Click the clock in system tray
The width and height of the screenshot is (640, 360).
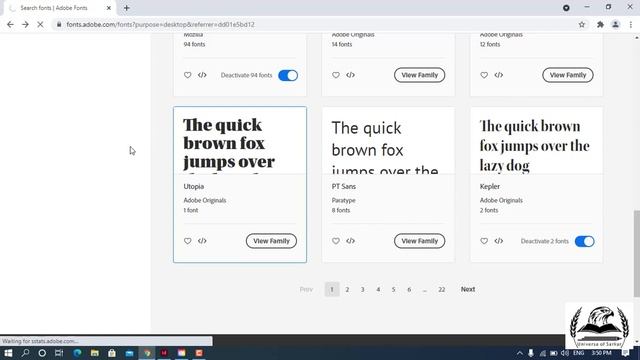[x=601, y=353]
